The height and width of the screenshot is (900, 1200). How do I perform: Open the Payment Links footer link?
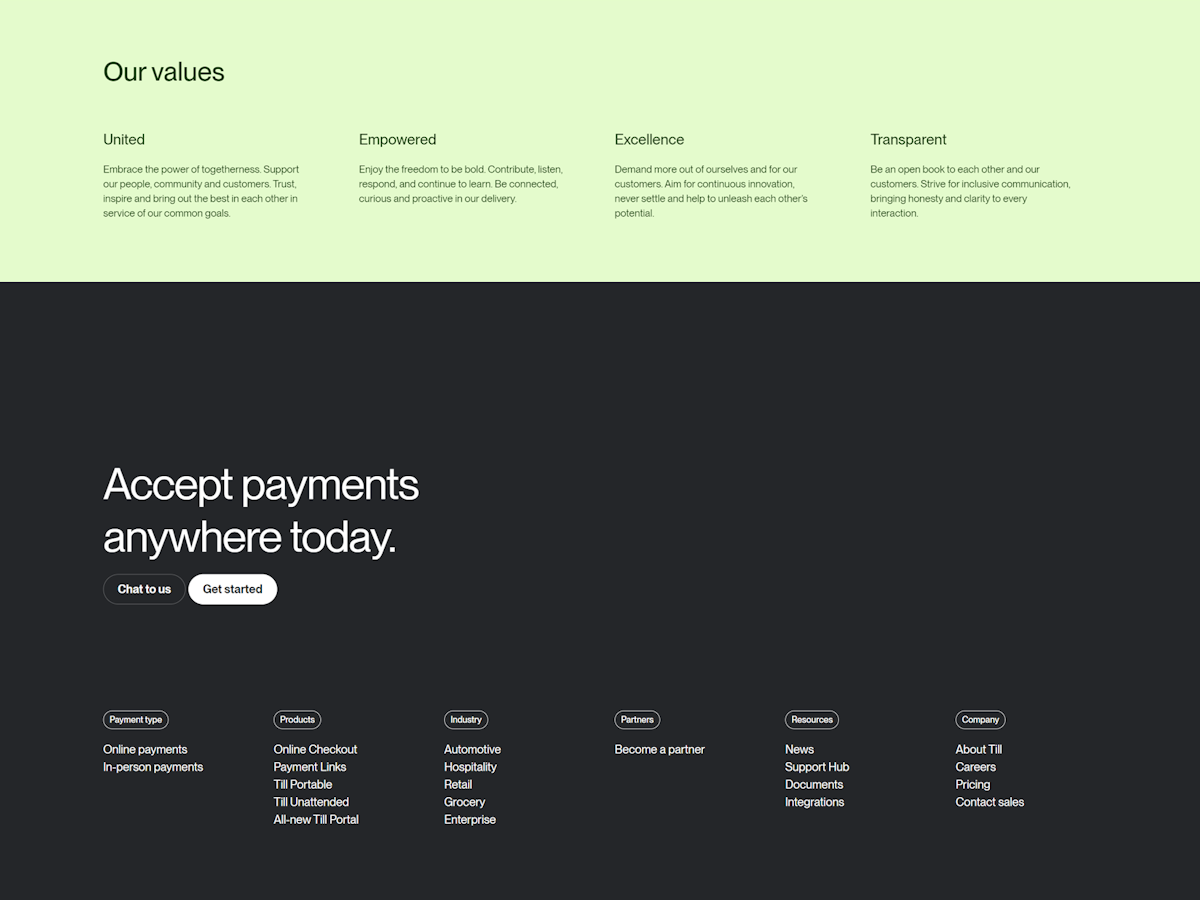click(310, 767)
